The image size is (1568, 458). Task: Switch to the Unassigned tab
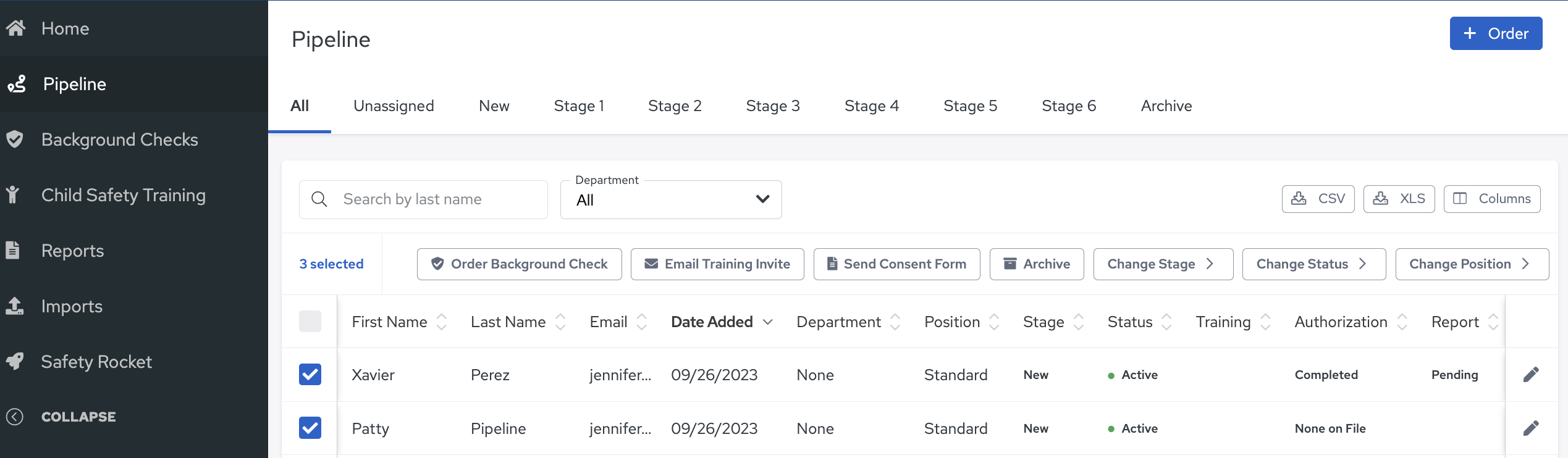tap(394, 106)
